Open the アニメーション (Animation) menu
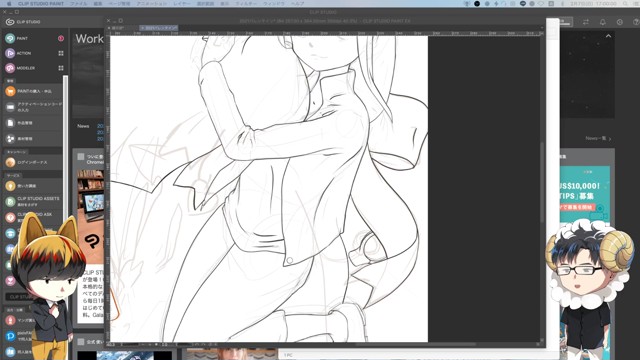 (151, 3)
